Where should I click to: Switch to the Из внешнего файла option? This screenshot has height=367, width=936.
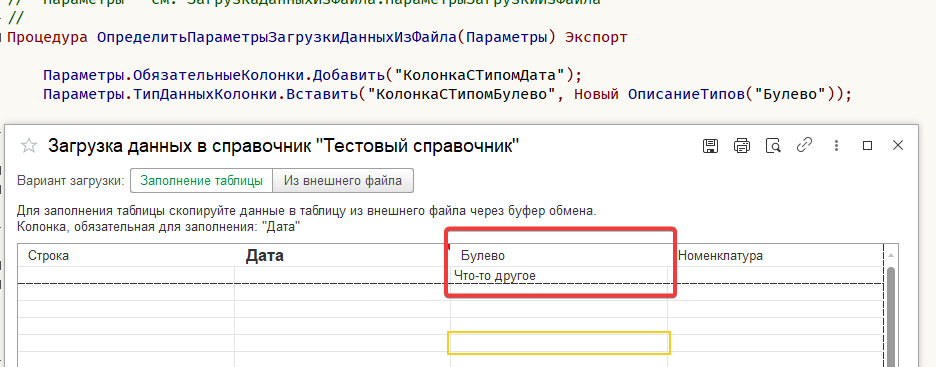tap(343, 181)
